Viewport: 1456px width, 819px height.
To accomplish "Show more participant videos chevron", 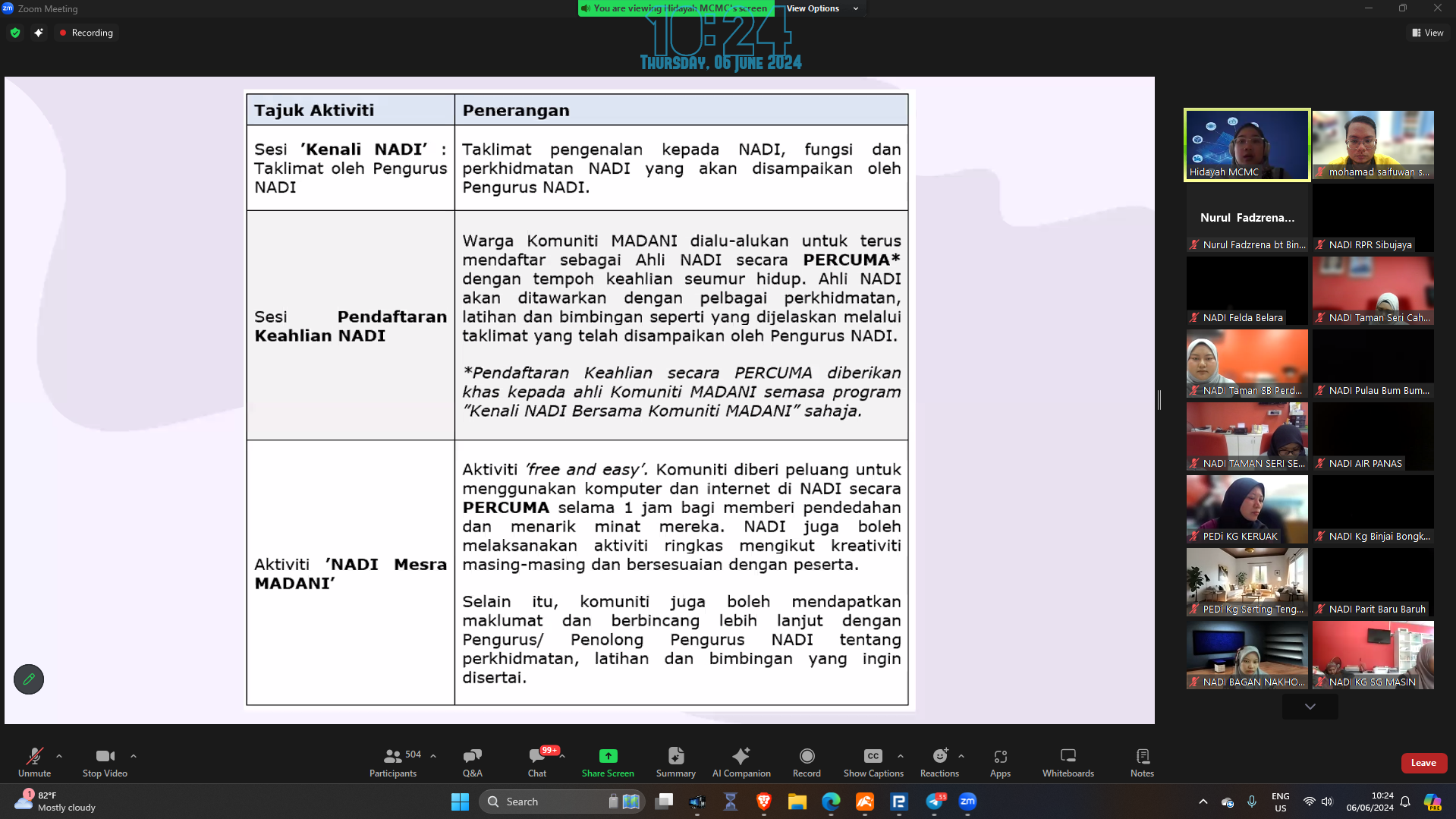I will pyautogui.click(x=1310, y=706).
